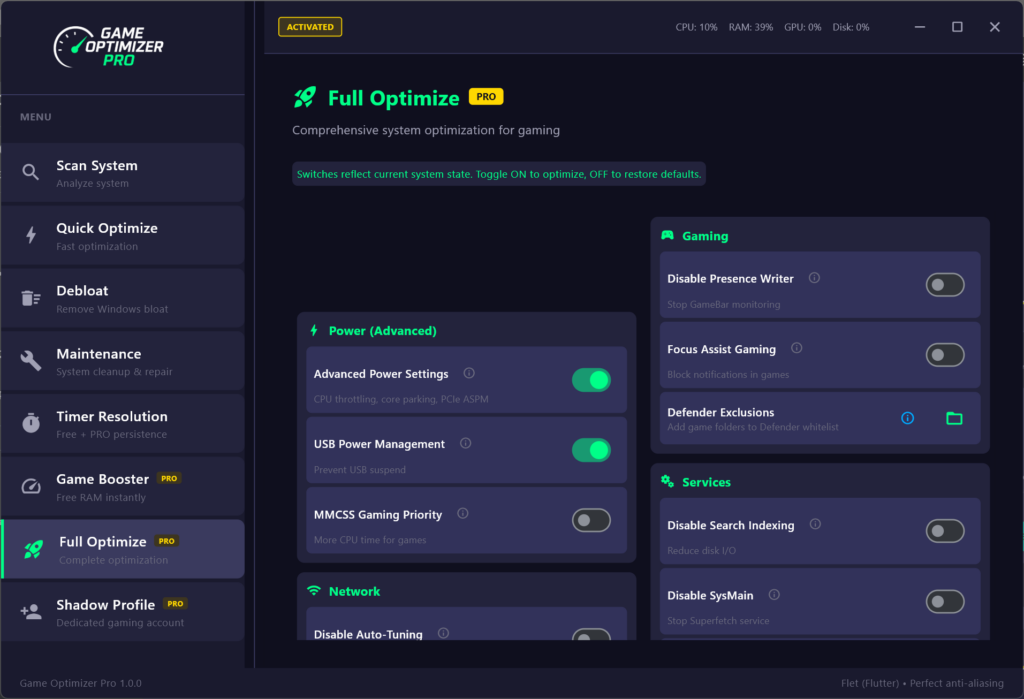This screenshot has width=1024, height=699.
Task: Click the blue info icon for Defender Exclusions
Action: point(907,418)
